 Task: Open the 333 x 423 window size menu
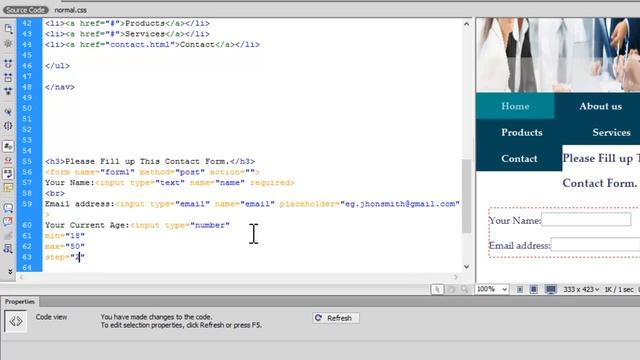click(x=581, y=289)
